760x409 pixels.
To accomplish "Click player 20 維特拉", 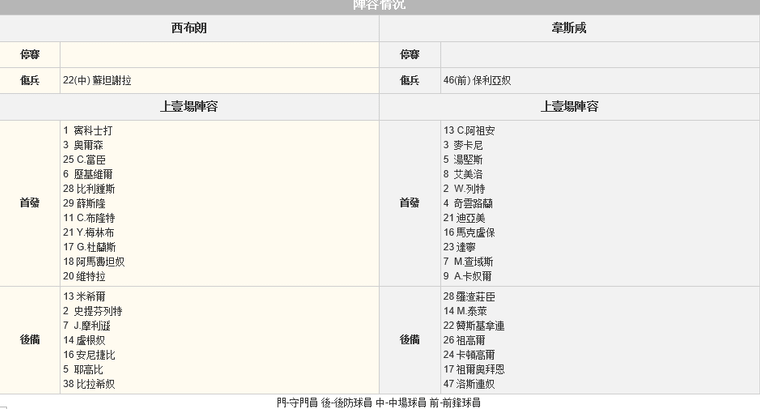I will click(x=84, y=276).
